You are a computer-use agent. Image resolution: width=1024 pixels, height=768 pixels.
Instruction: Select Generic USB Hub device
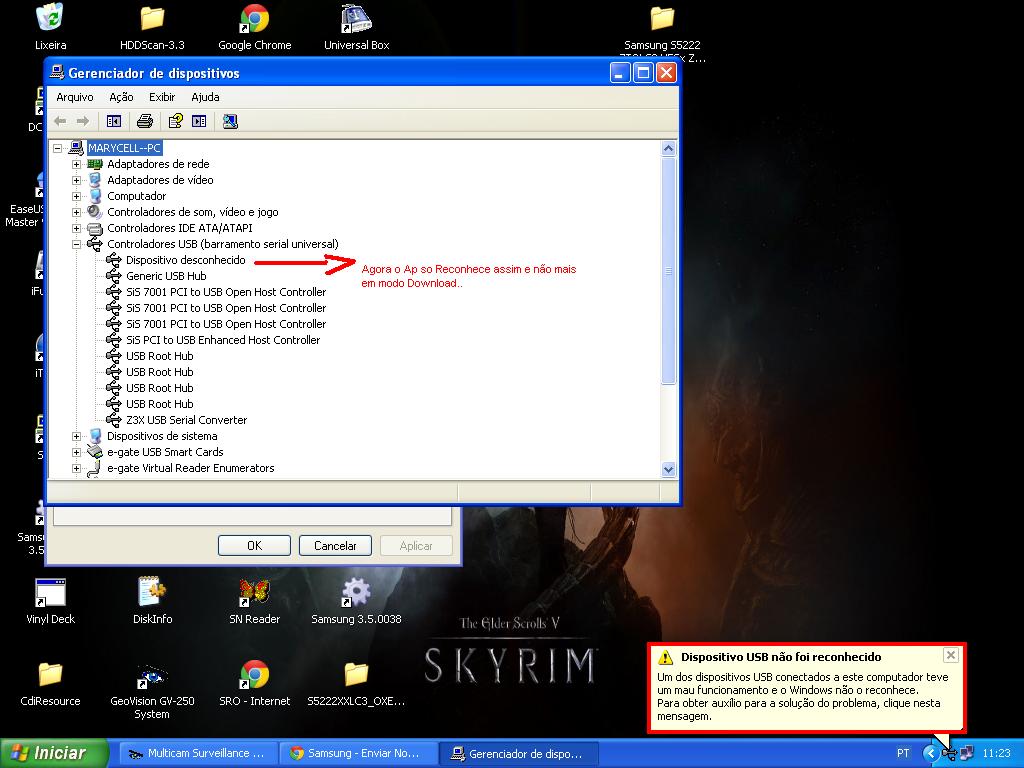pos(166,276)
